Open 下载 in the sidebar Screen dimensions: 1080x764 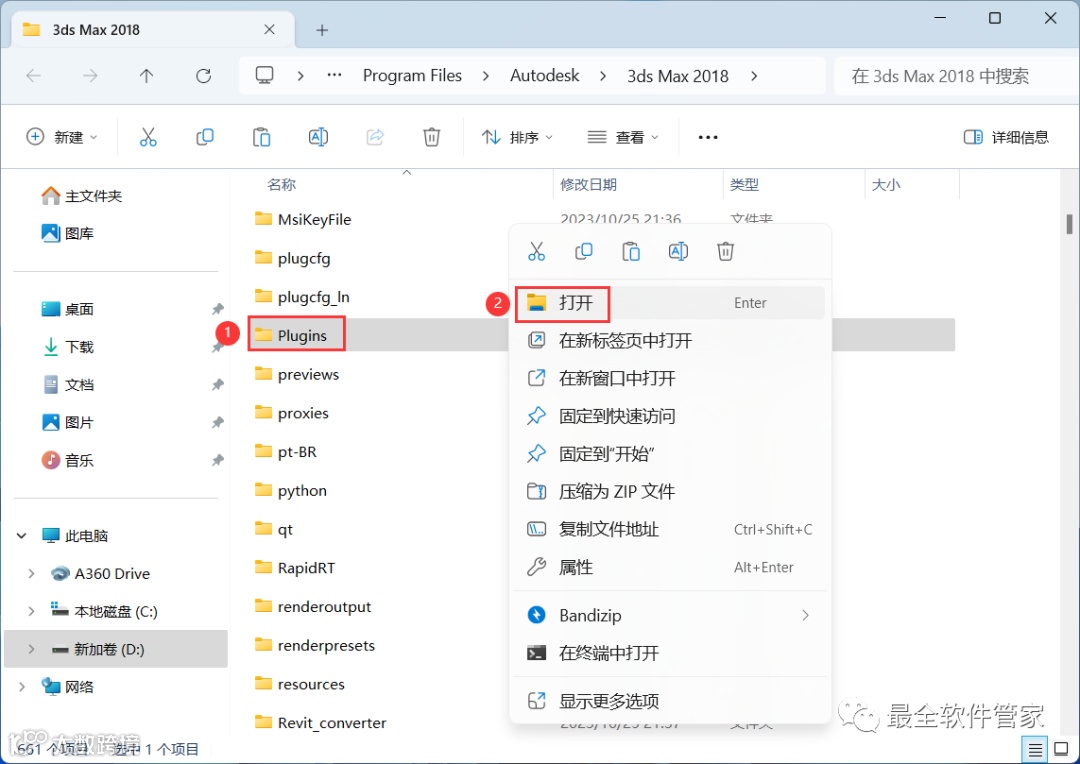tap(68, 347)
